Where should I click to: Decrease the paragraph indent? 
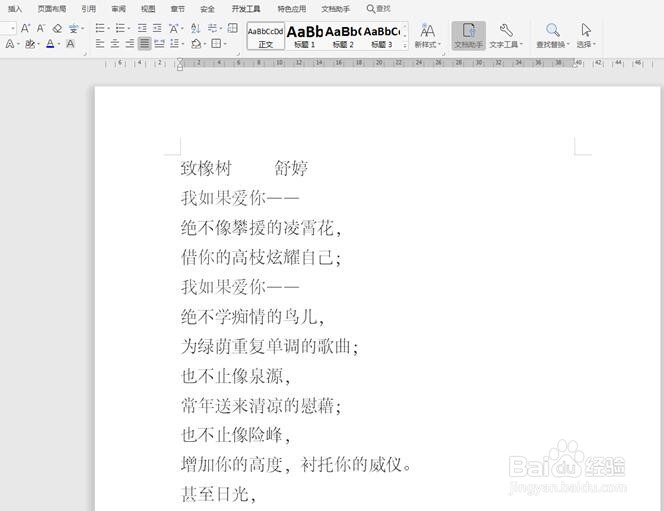pos(142,28)
